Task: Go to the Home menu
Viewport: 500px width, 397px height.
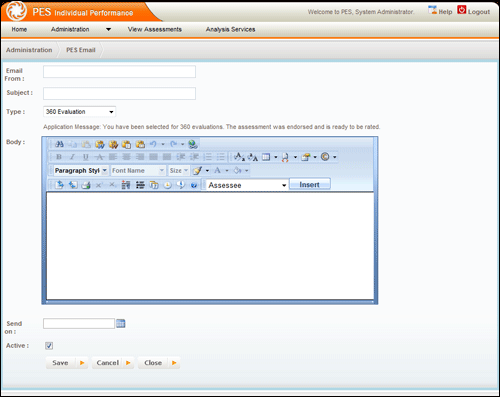Action: 19,29
